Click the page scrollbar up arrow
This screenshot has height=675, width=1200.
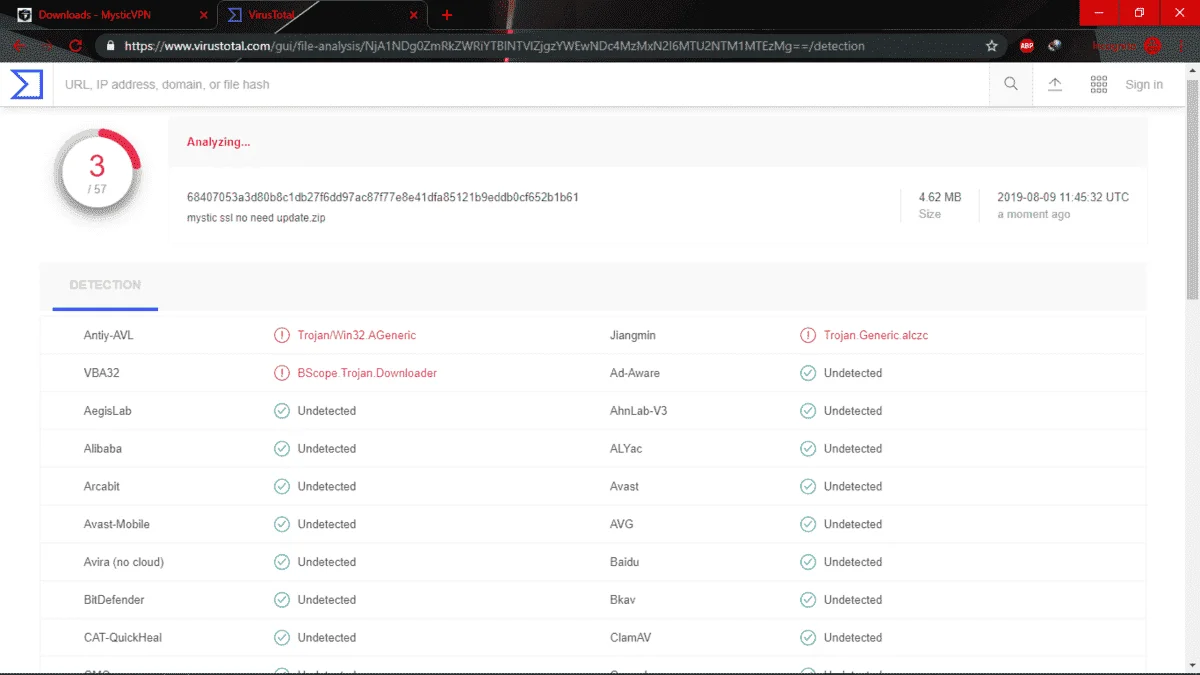click(1192, 70)
